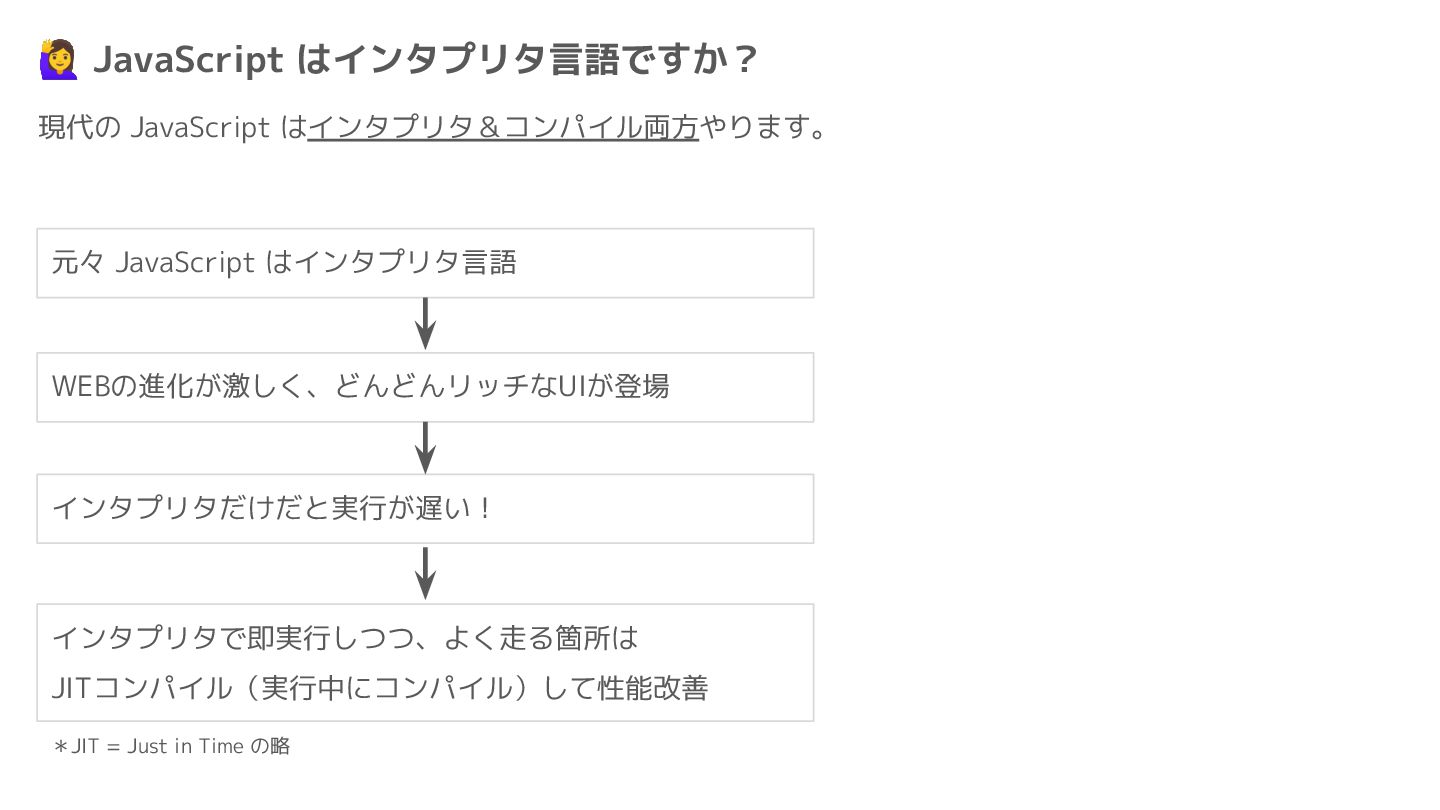Screen dimensions: 1440x810
Task: Click the asterisk before the JIT footnote
Action: click(x=60, y=746)
